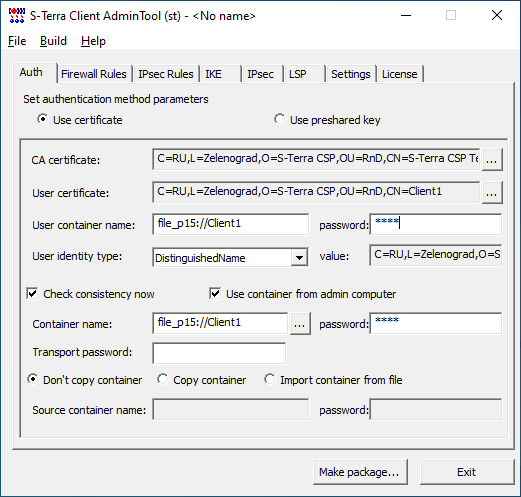
Task: Switch to the Auth tab
Action: (35, 72)
